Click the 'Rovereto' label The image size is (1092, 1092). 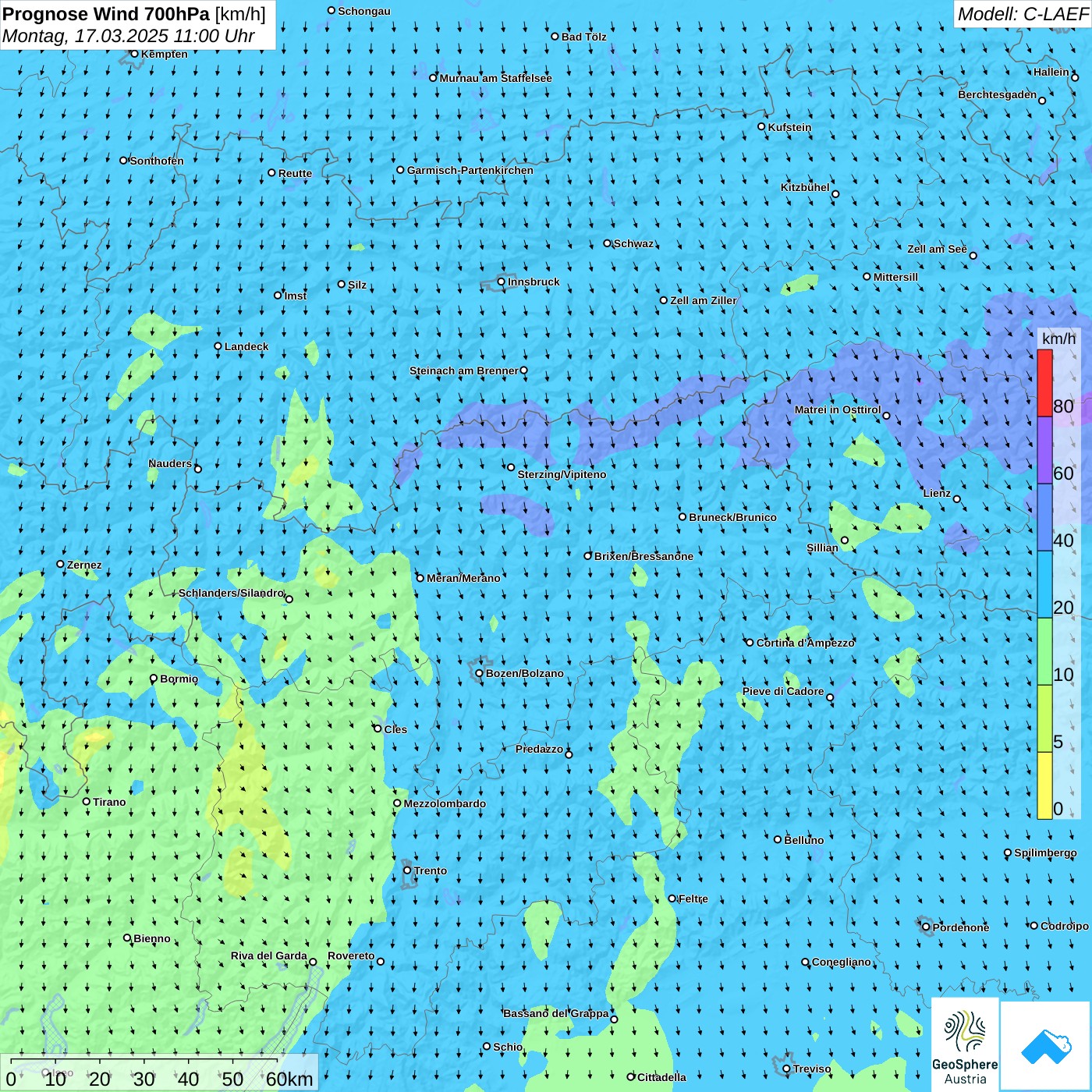pos(351,955)
